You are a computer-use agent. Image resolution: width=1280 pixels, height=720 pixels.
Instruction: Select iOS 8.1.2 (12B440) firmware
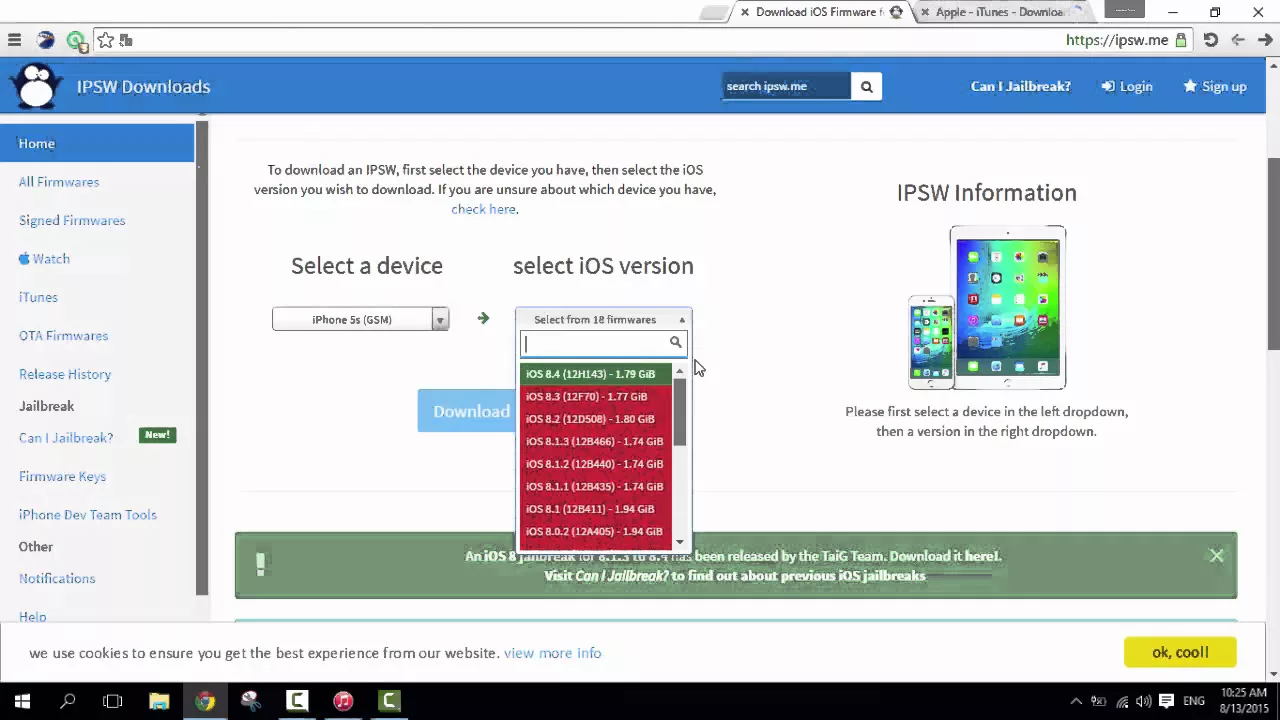pos(595,464)
